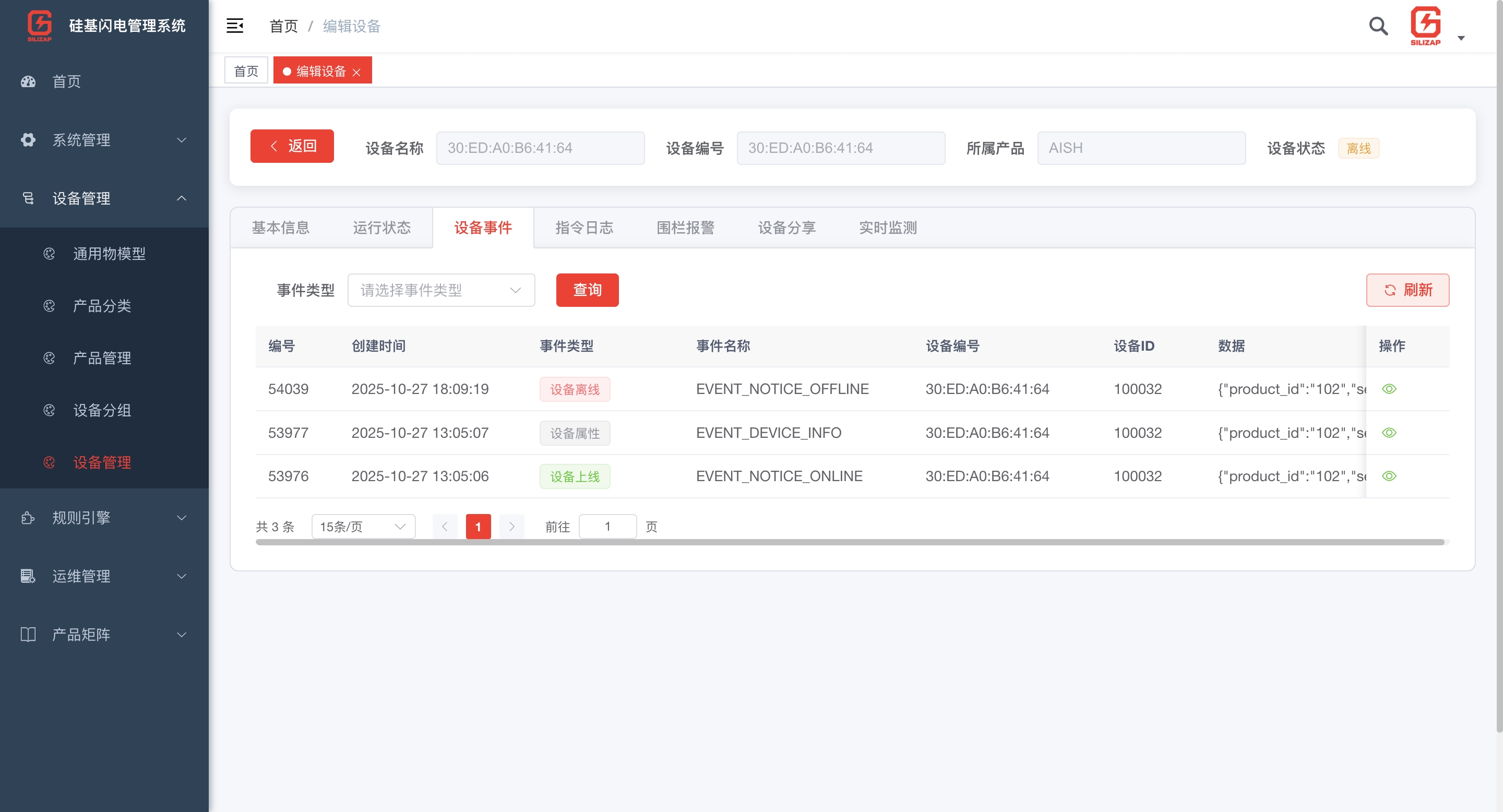Click the 规则引擎 puzzle icon
This screenshot has height=812, width=1503.
coord(28,518)
